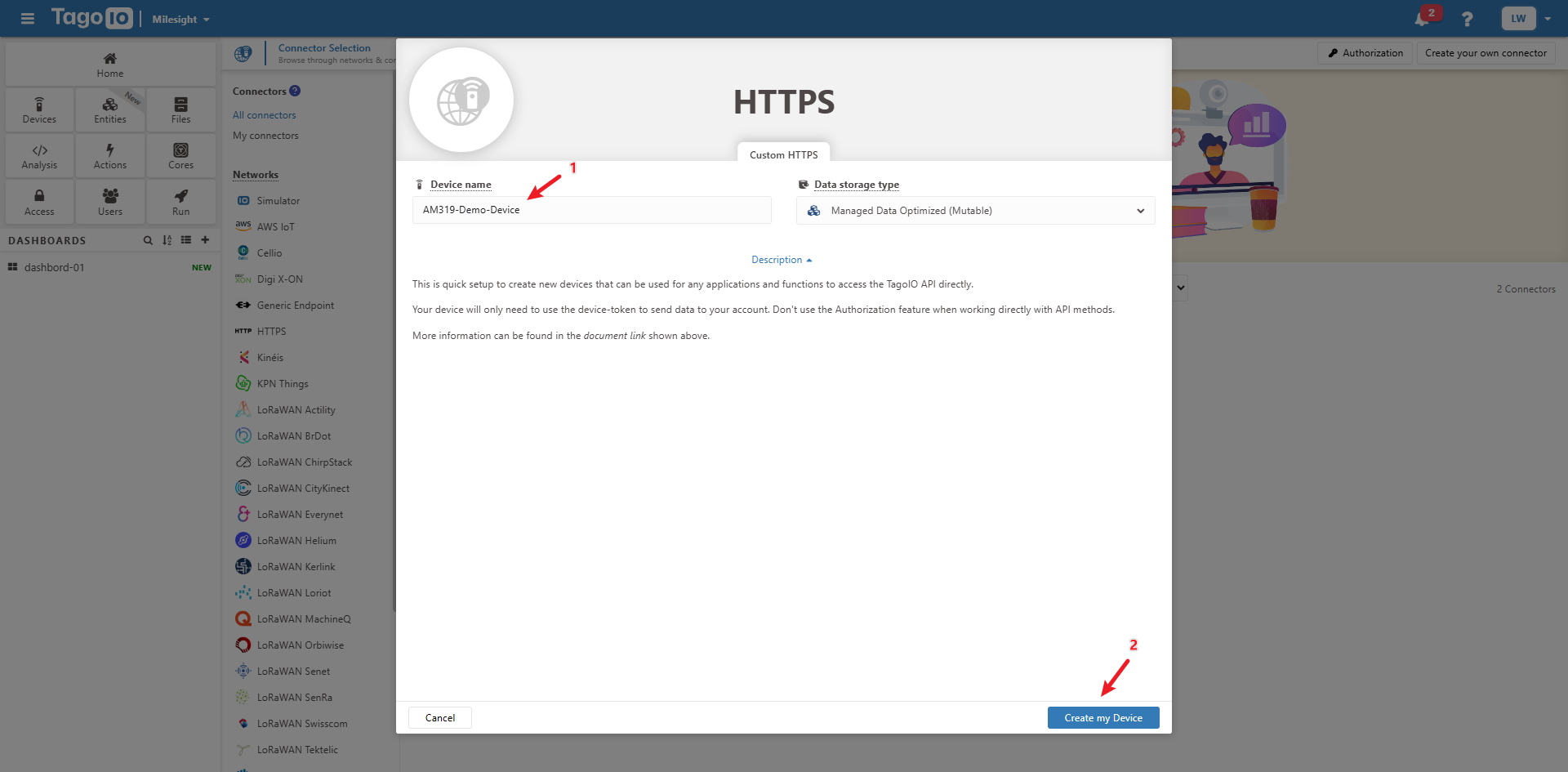Open the Actions section
1568x772 pixels.
click(x=110, y=156)
